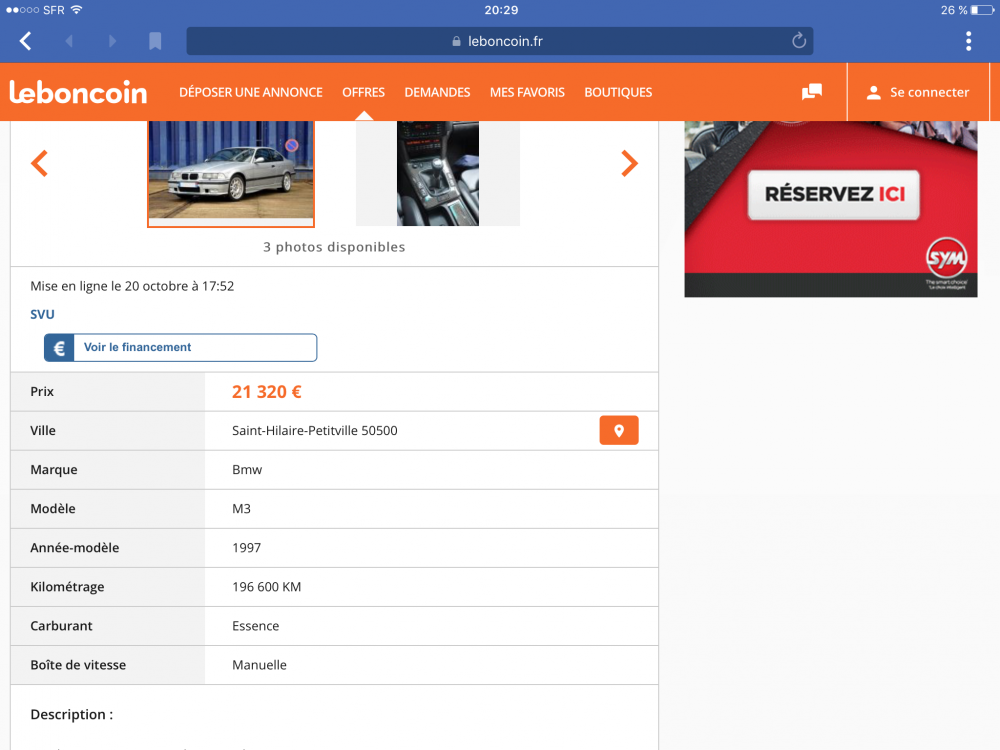1000x750 pixels.
Task: Reload the page with refresh icon
Action: (x=798, y=41)
